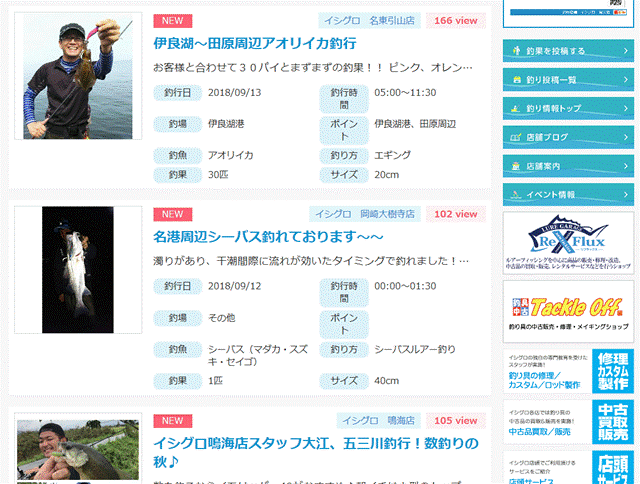640x484 pixels.
Task: Open the bass fish photo of staff 大江
Action: click(78, 449)
